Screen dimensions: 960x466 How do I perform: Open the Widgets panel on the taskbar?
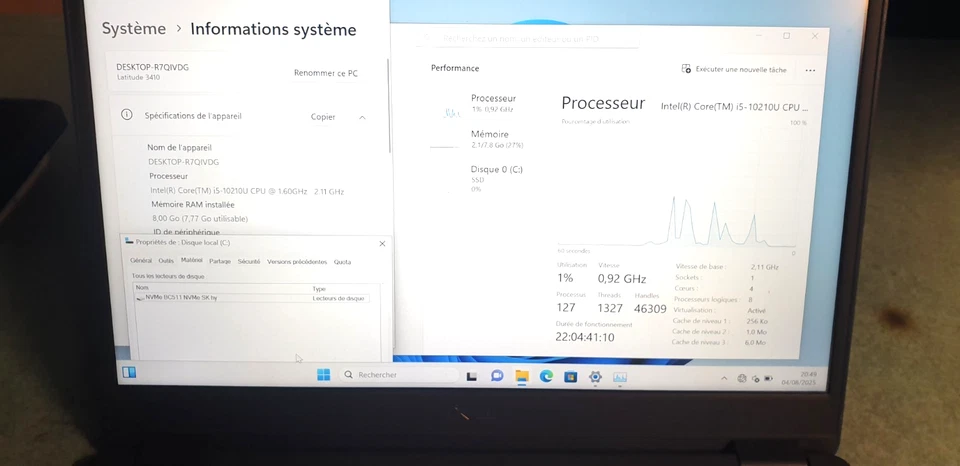point(129,372)
